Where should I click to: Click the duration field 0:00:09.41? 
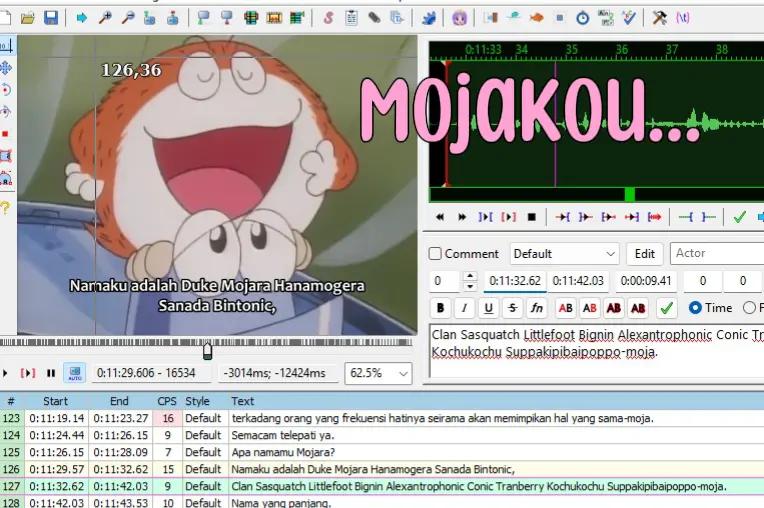point(646,281)
